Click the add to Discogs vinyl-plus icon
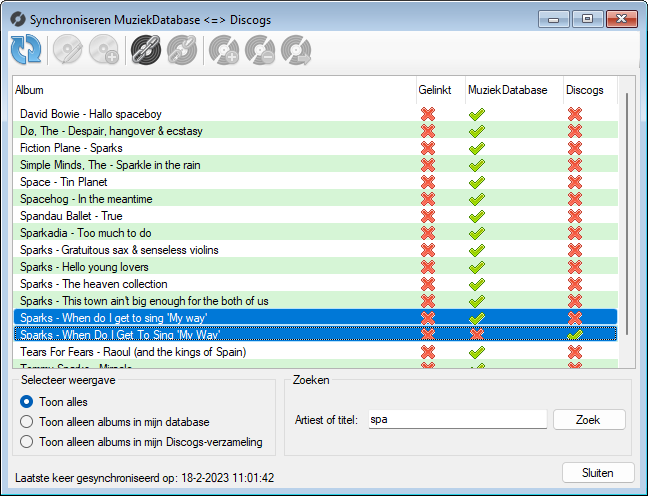This screenshot has height=496, width=648. pos(224,50)
